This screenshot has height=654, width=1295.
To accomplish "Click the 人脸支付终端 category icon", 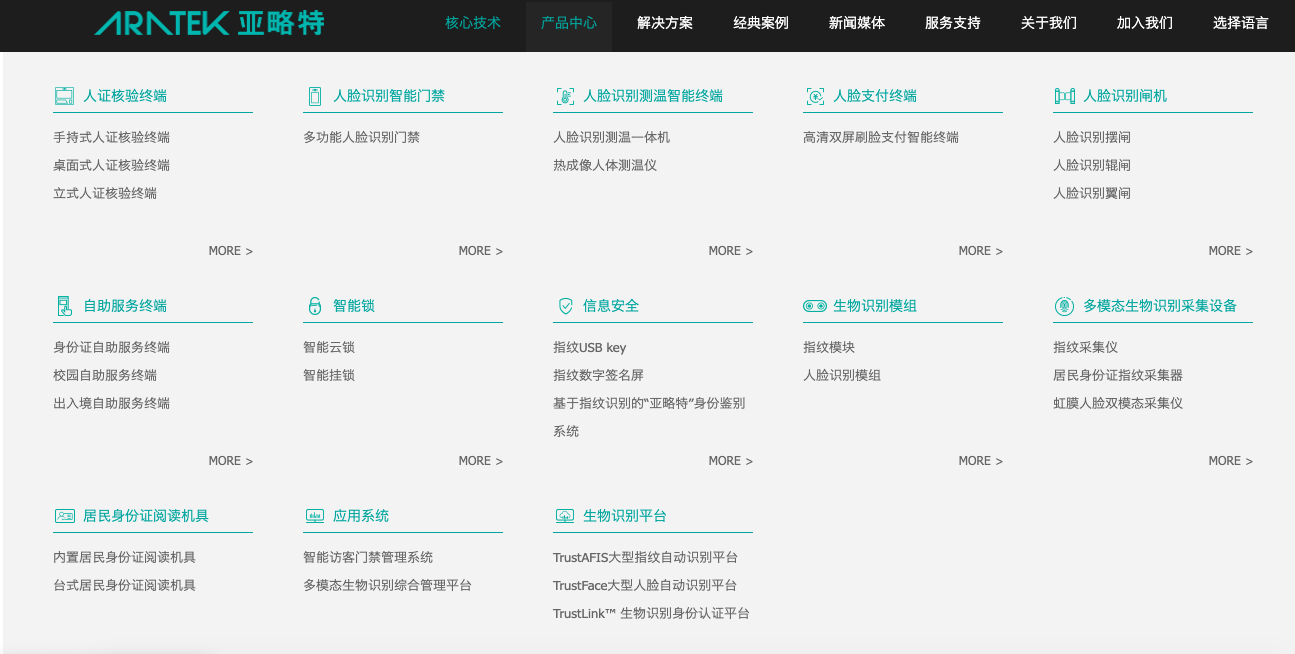I will (x=814, y=96).
